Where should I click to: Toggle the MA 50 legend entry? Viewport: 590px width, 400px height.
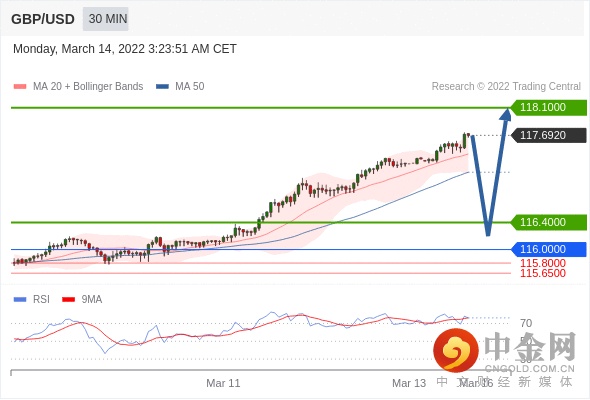(x=180, y=87)
